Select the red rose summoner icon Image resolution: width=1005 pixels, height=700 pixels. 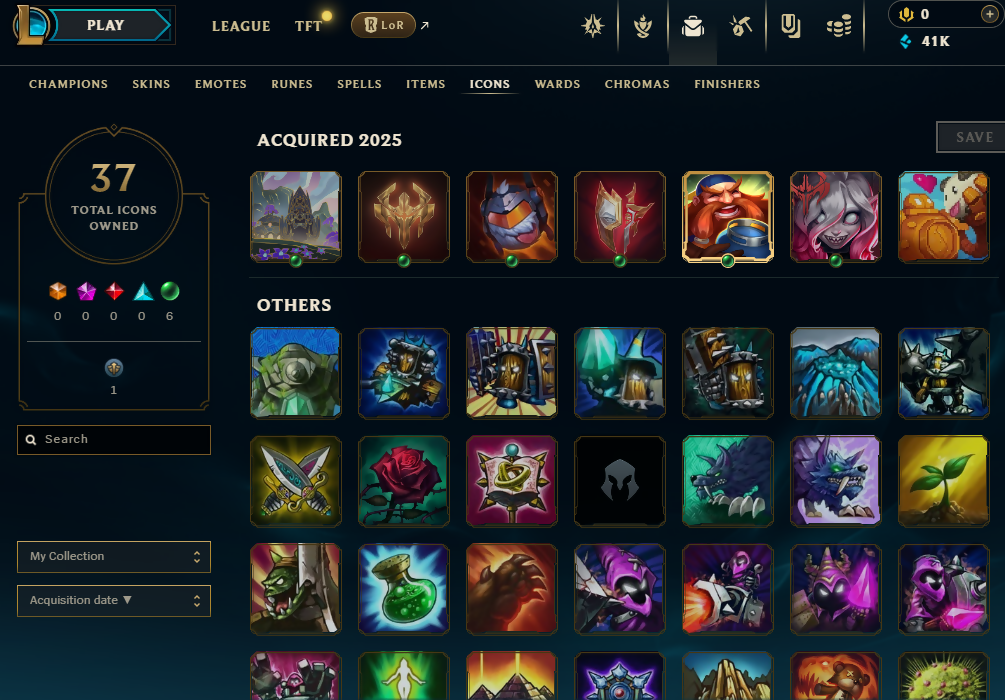coord(404,481)
